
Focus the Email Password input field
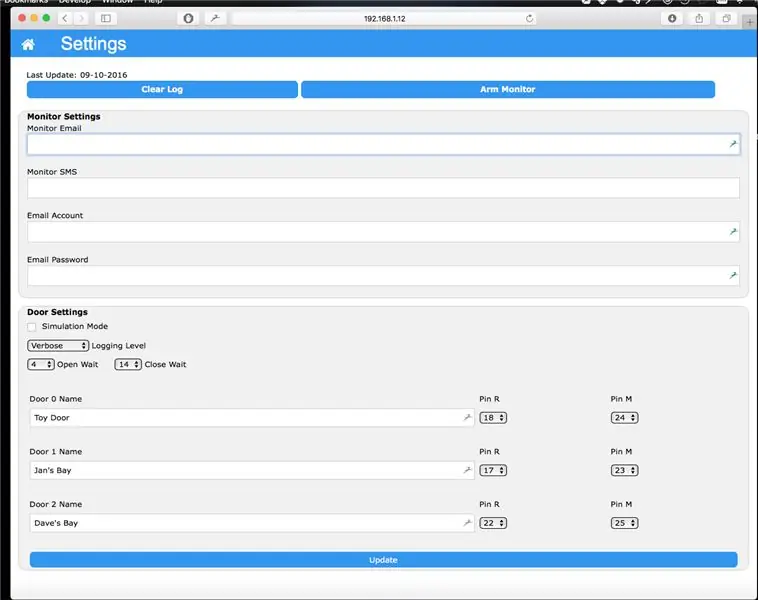pos(383,276)
